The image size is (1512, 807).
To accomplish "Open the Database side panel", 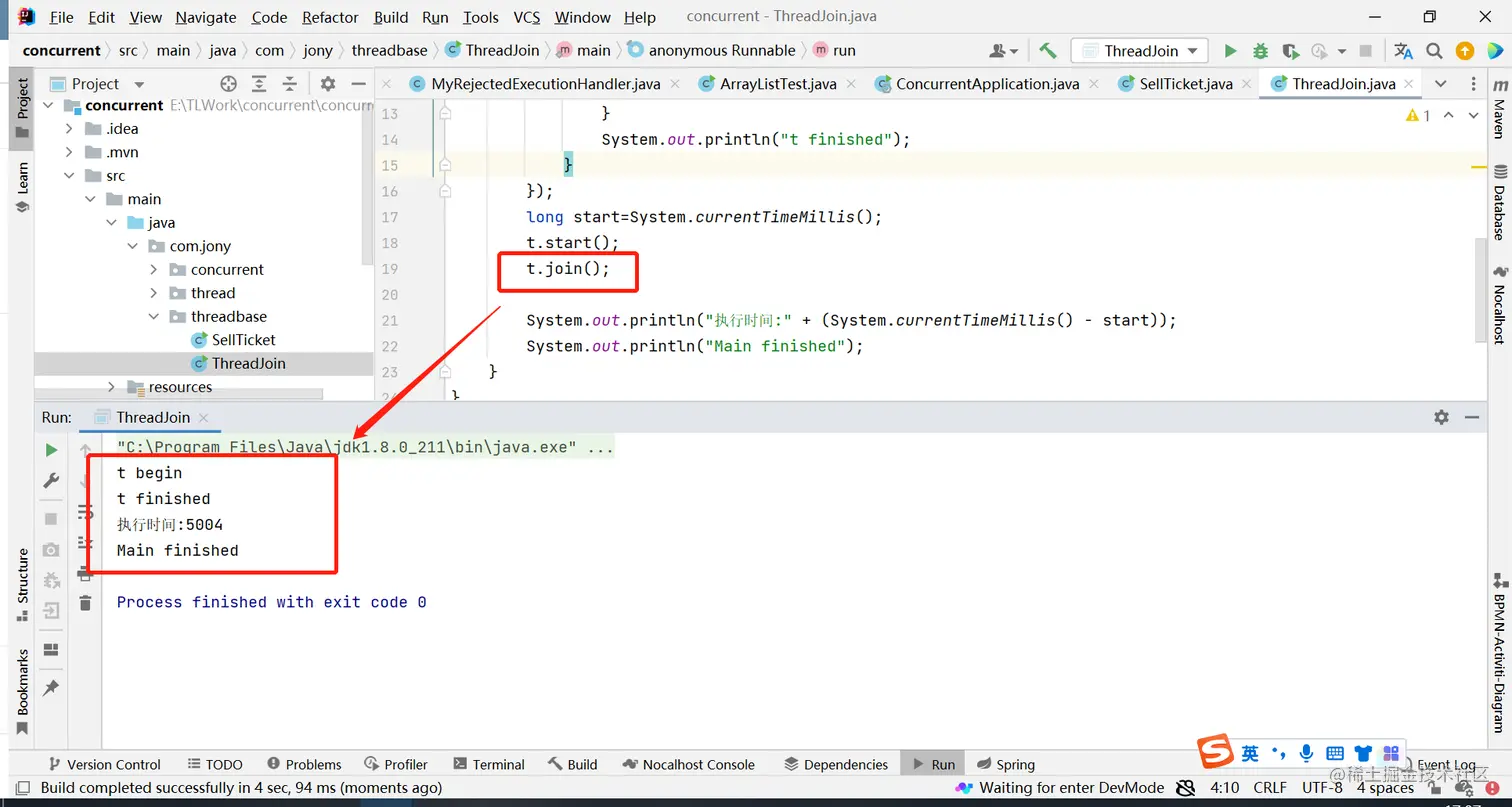I will point(1499,204).
